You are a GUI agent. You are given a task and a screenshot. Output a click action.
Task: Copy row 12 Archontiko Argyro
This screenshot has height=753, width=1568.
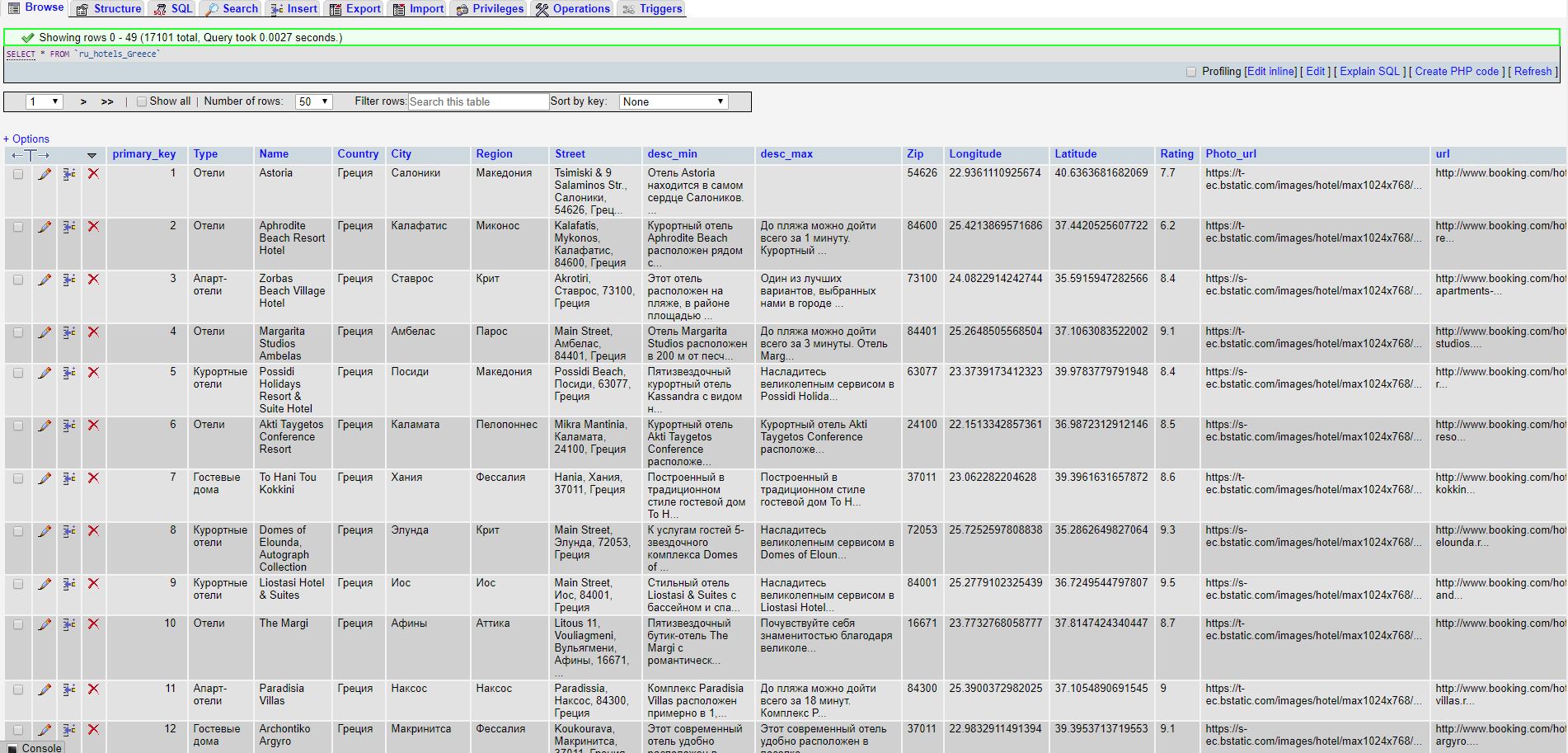(69, 730)
